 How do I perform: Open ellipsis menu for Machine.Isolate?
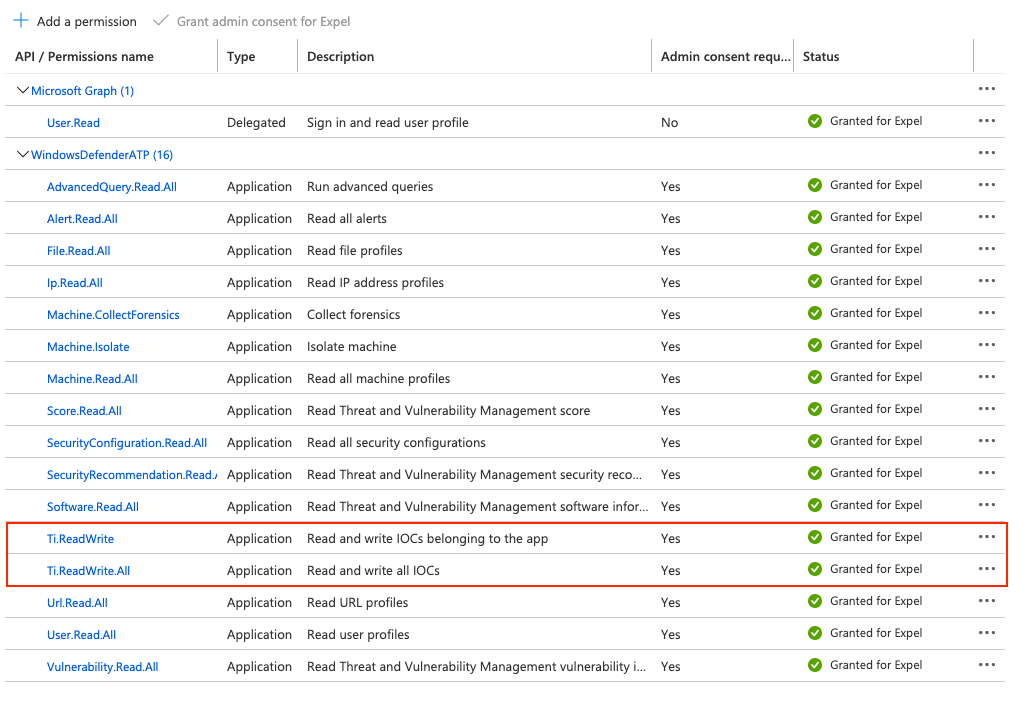(986, 345)
